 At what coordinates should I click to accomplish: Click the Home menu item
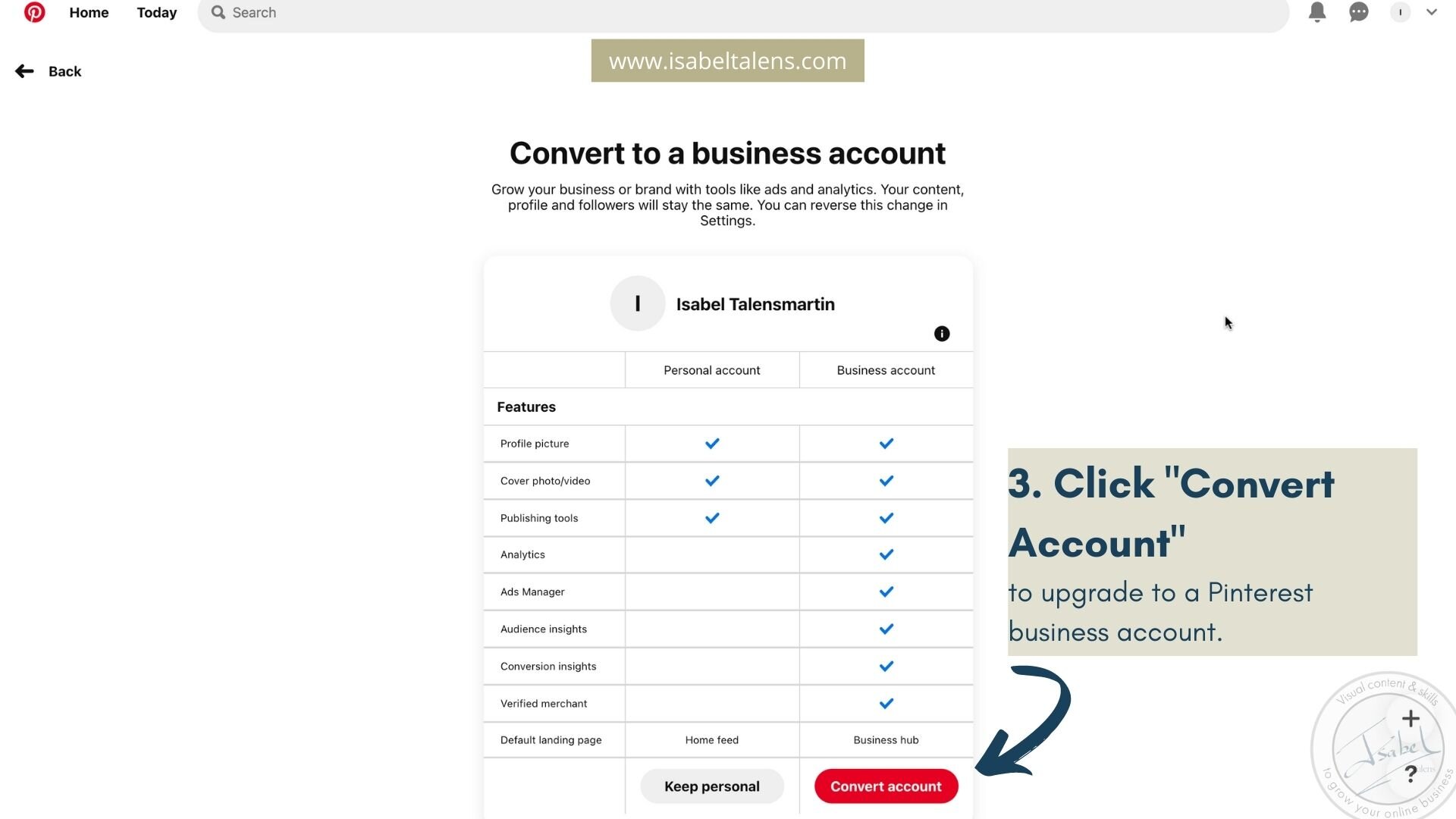coord(89,12)
